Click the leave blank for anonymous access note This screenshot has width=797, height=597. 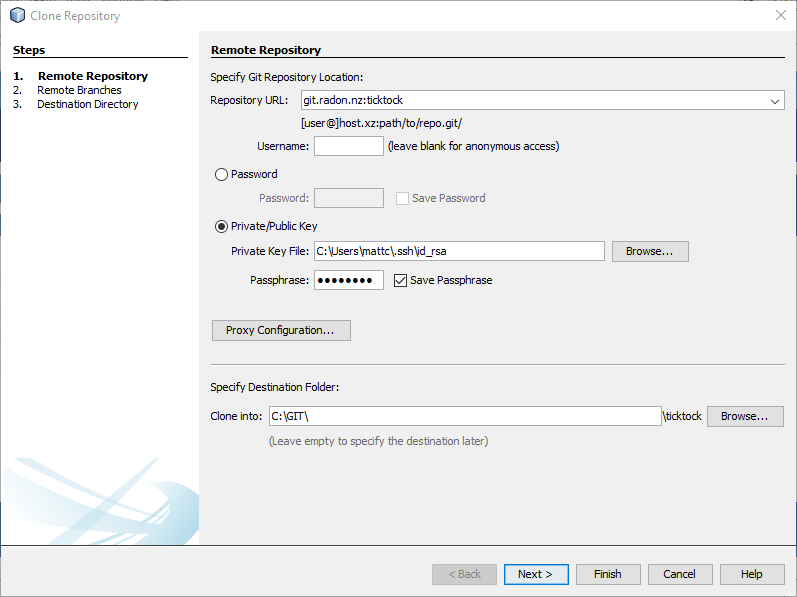pyautogui.click(x=473, y=146)
